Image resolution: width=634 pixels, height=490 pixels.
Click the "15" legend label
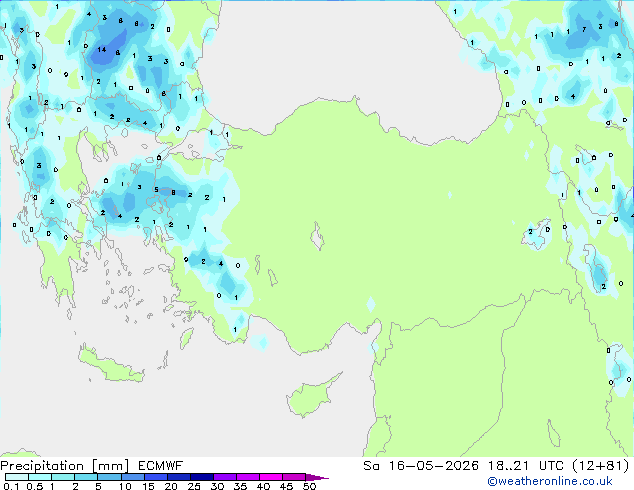(x=148, y=486)
